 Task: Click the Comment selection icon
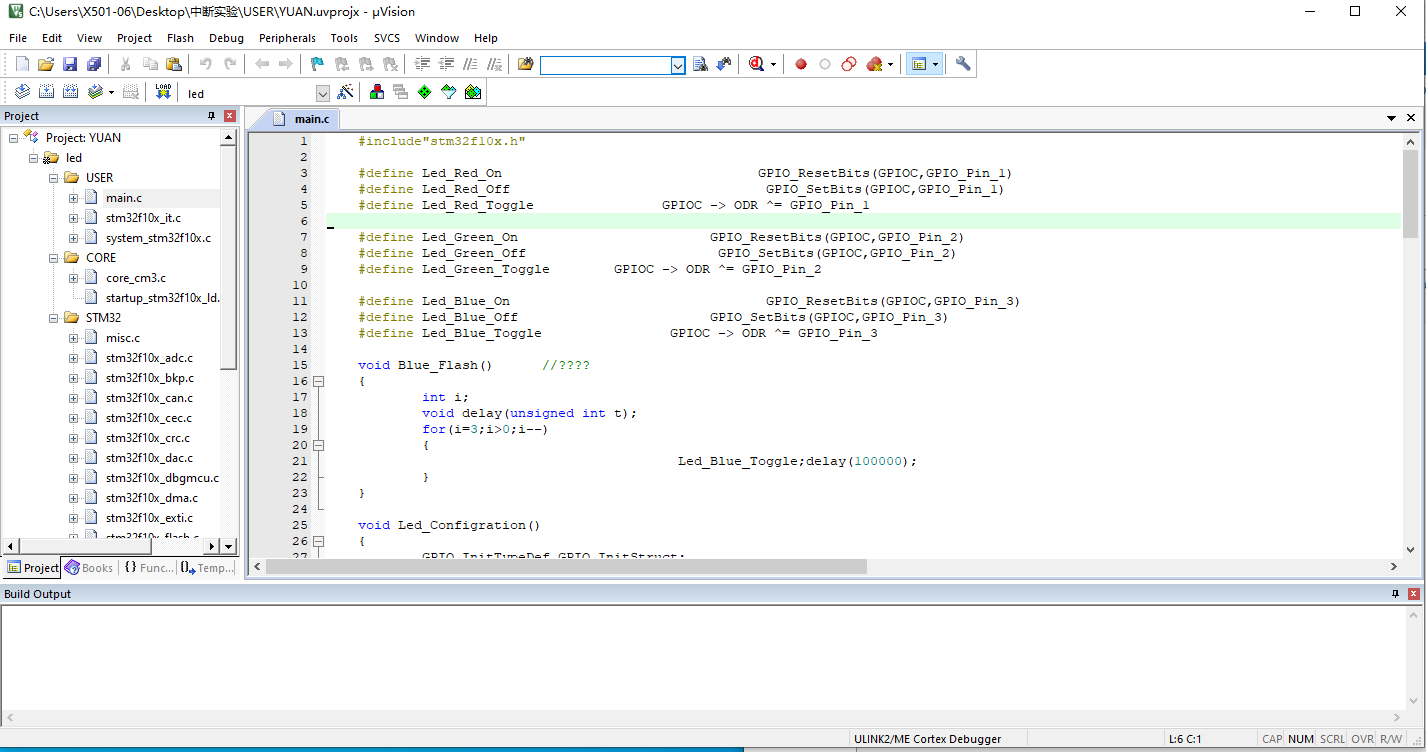tap(470, 64)
